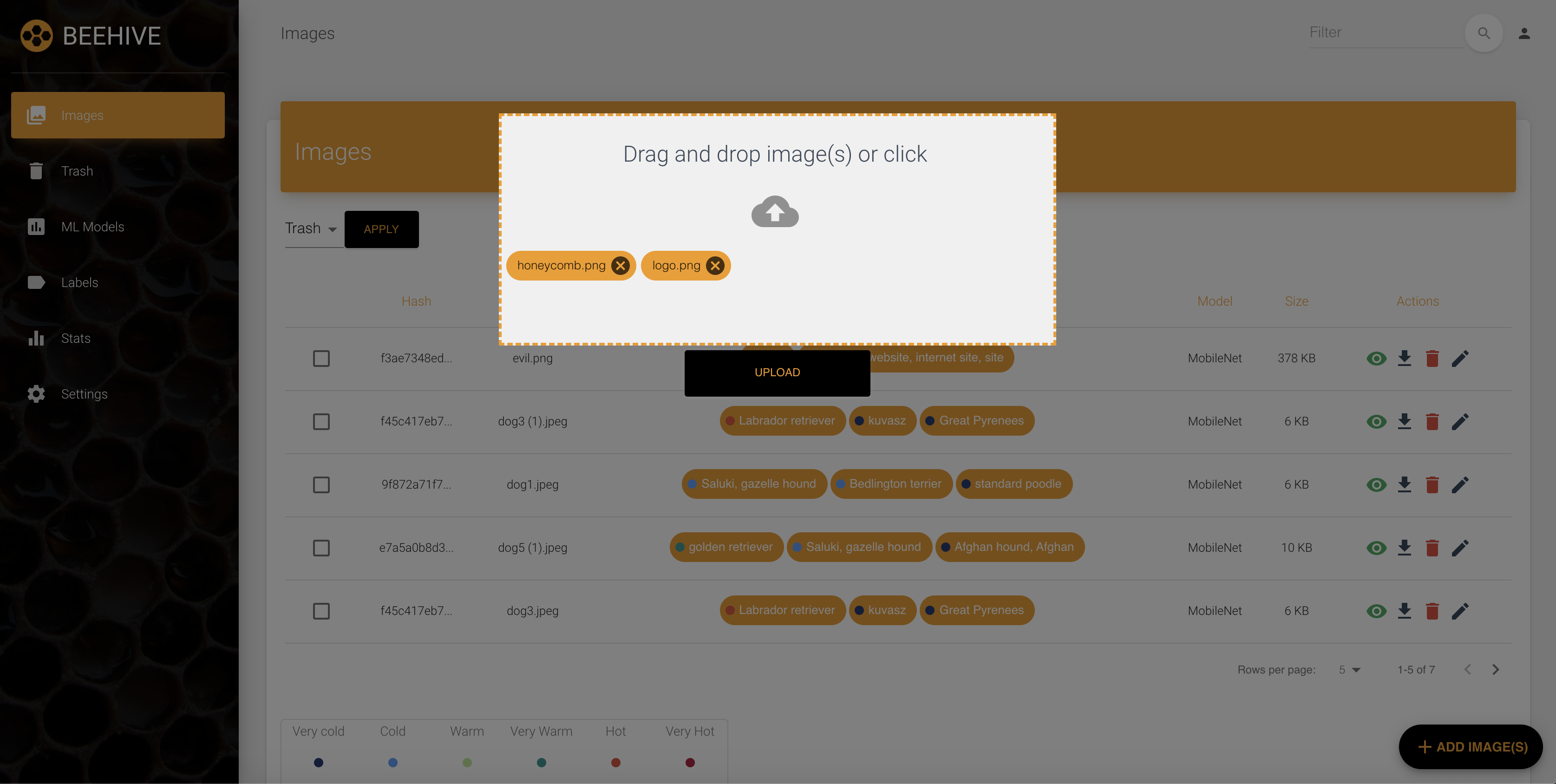Click the search magnifier icon
Viewport: 1556px width, 784px height.
(1484, 33)
